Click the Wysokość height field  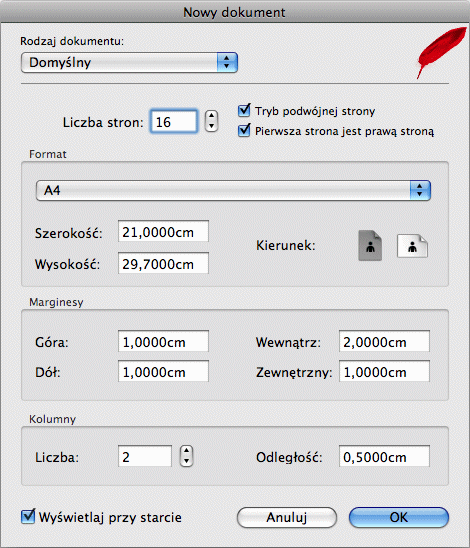click(163, 263)
